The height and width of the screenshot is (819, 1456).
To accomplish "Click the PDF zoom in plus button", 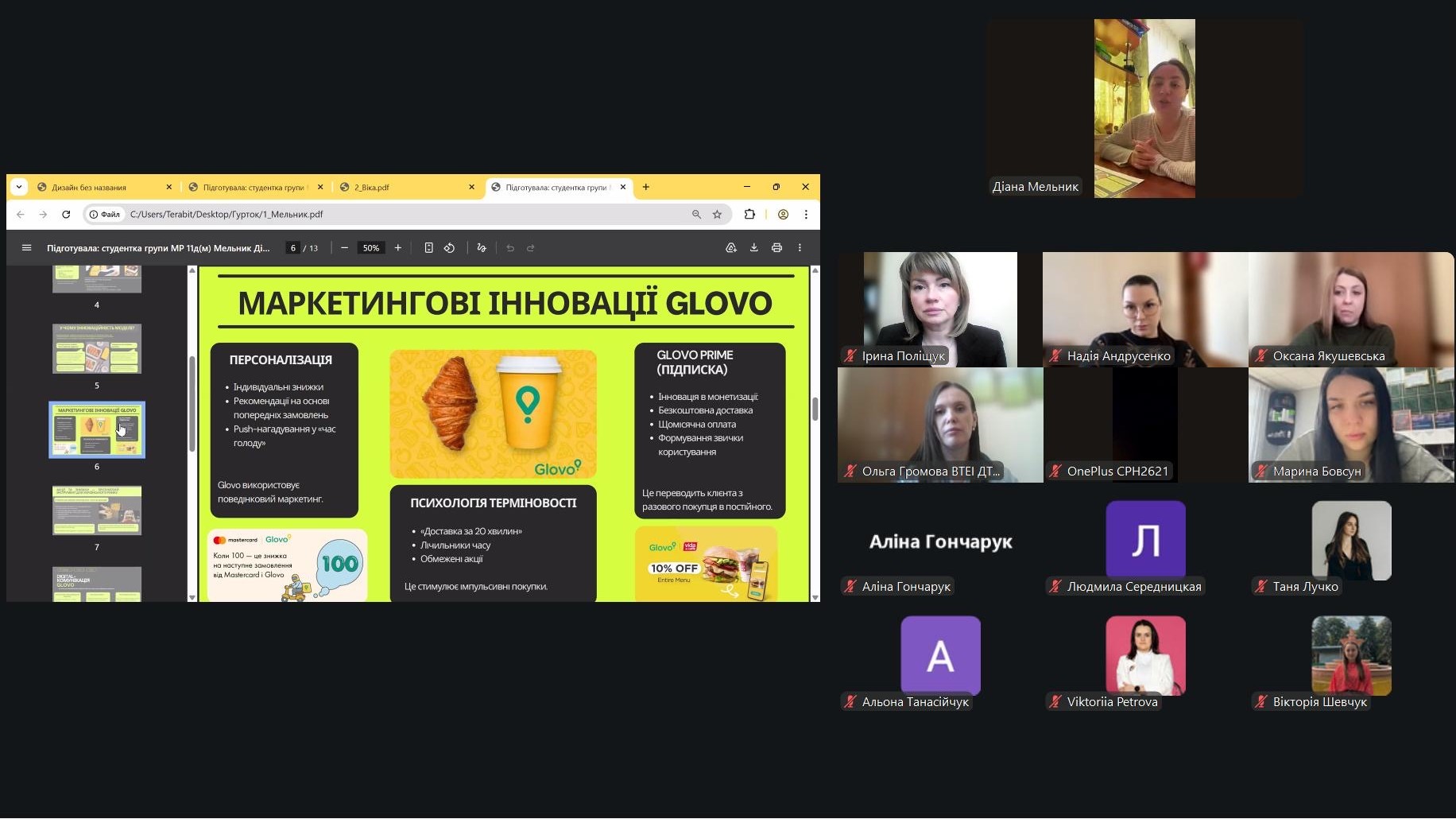I will (x=398, y=248).
